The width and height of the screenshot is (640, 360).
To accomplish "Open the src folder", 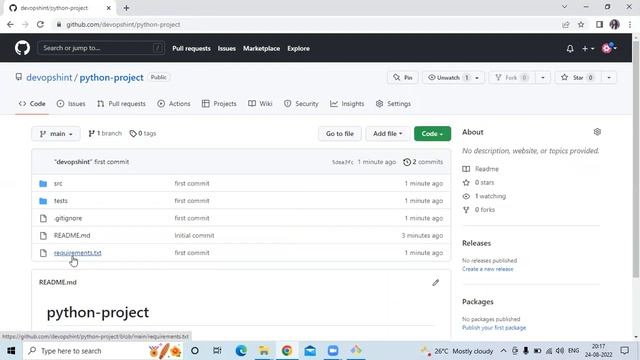I will click(x=58, y=184).
